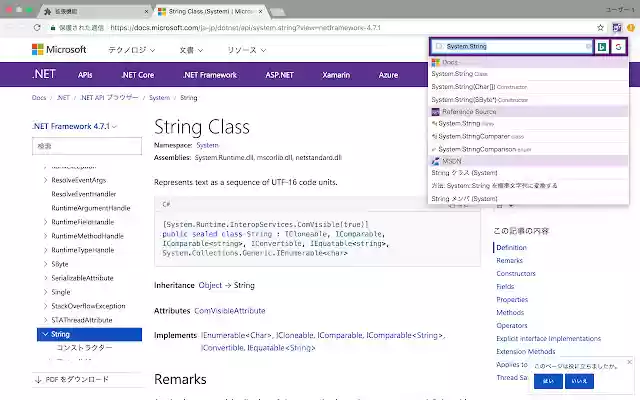Click the Docs breadcrumb link
This screenshot has height=400, width=640.
pos(39,98)
